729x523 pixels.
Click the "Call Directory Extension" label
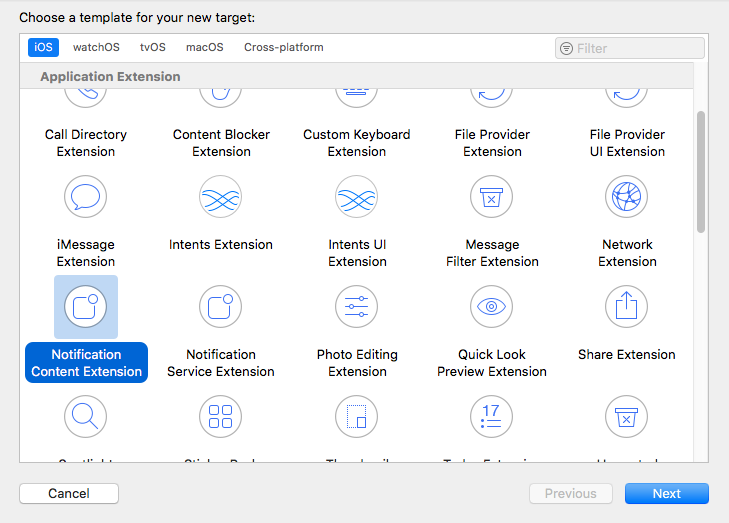(x=86, y=143)
